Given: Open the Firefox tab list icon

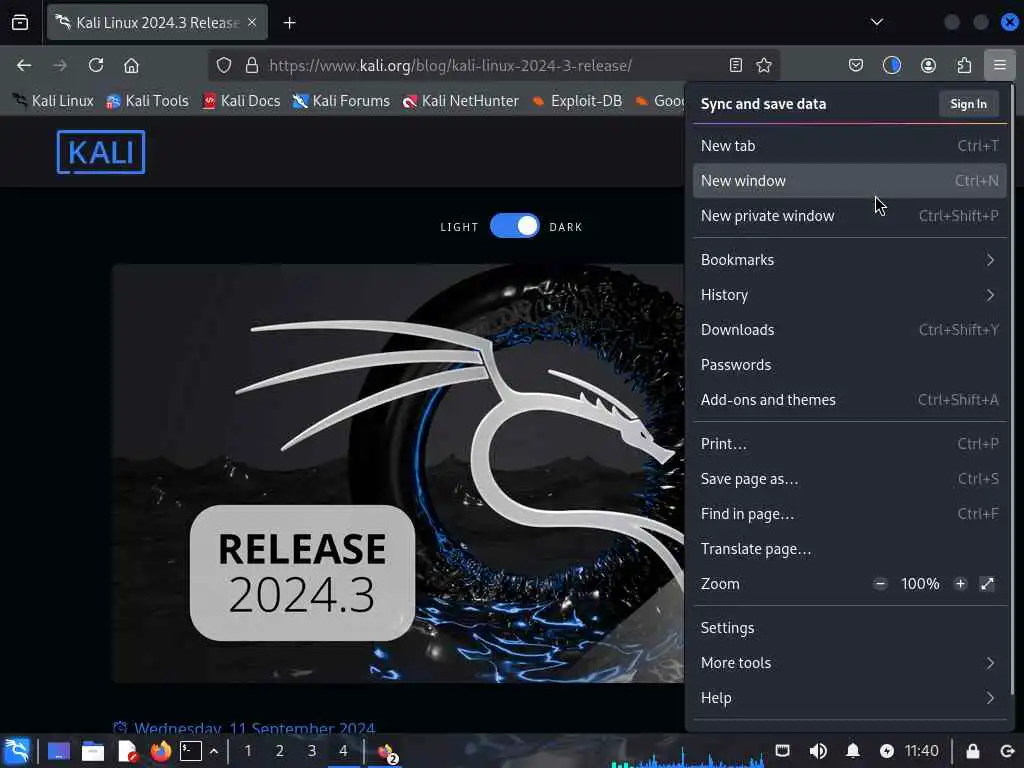Looking at the screenshot, I should click(x=20, y=23).
